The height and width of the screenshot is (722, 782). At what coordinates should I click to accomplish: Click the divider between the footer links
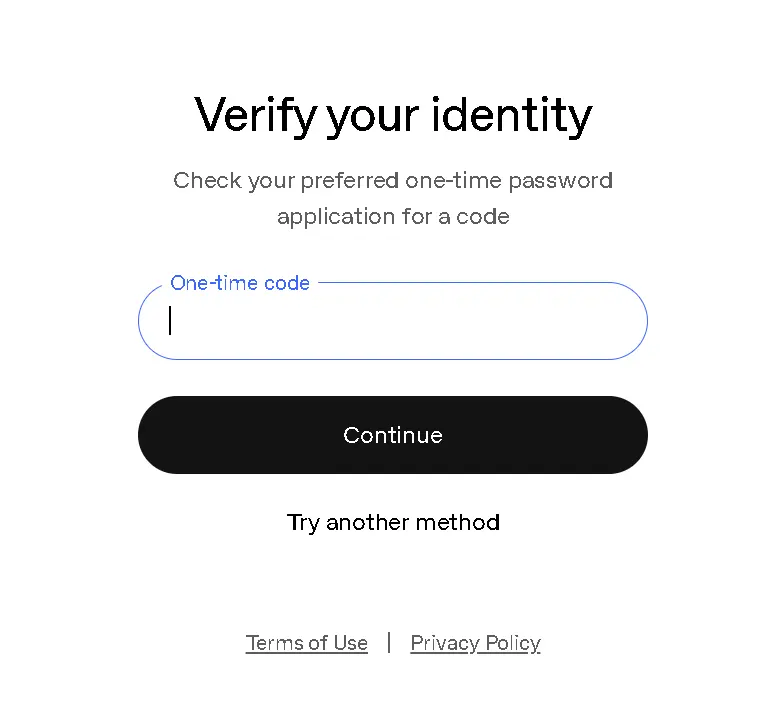[389, 642]
